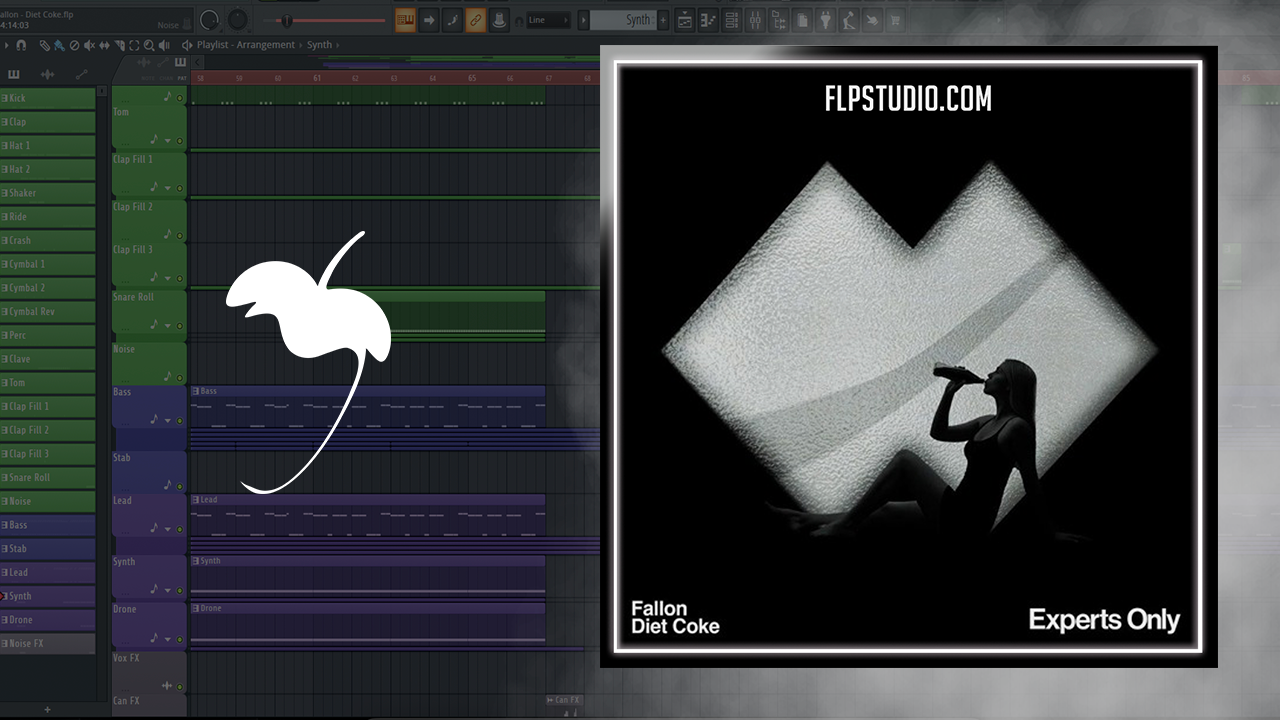The image size is (1280, 720).
Task: Click Synth in the playlist breadcrumb
Action: pyautogui.click(x=319, y=45)
